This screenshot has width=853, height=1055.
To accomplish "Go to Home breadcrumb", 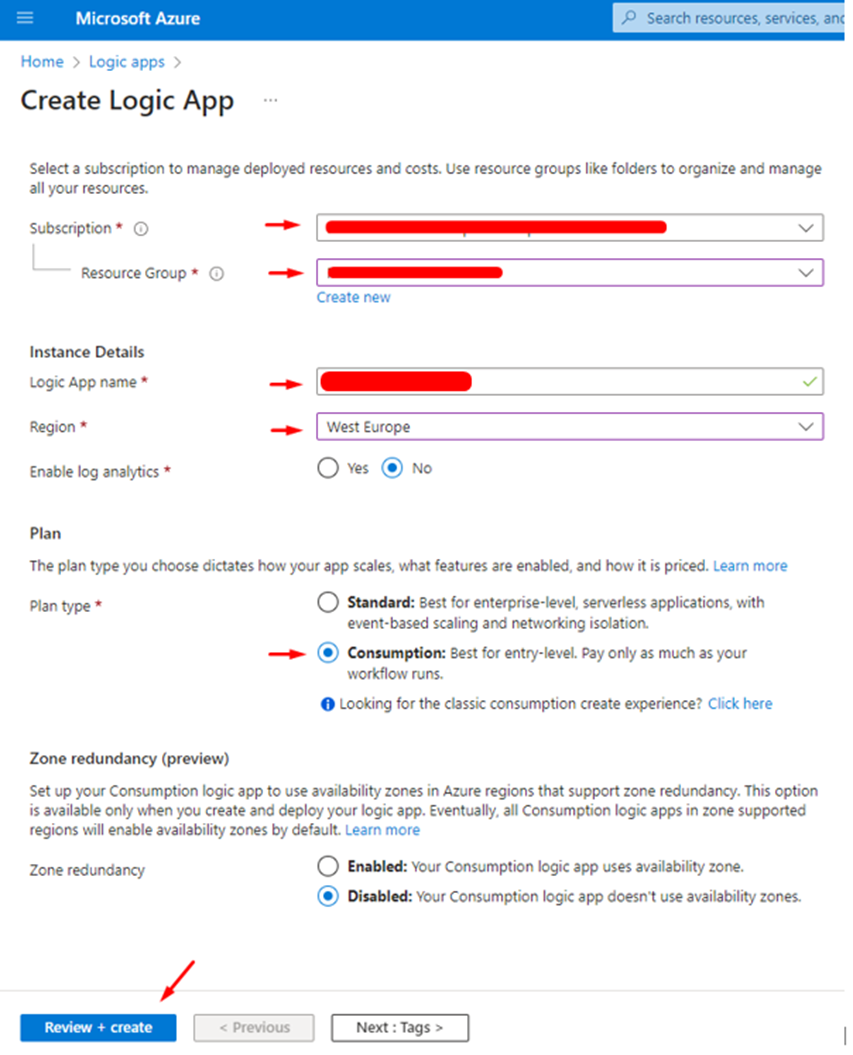I will click(42, 62).
